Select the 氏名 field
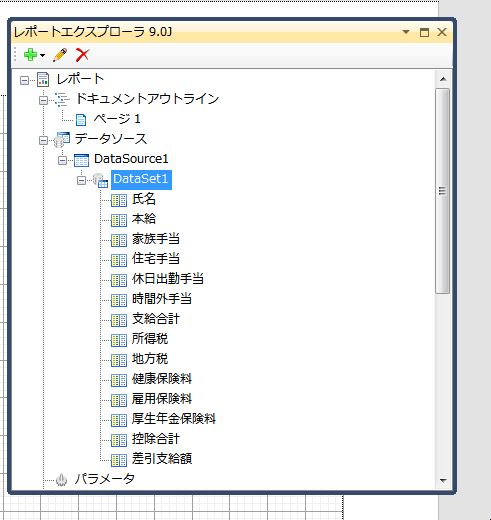 (144, 199)
